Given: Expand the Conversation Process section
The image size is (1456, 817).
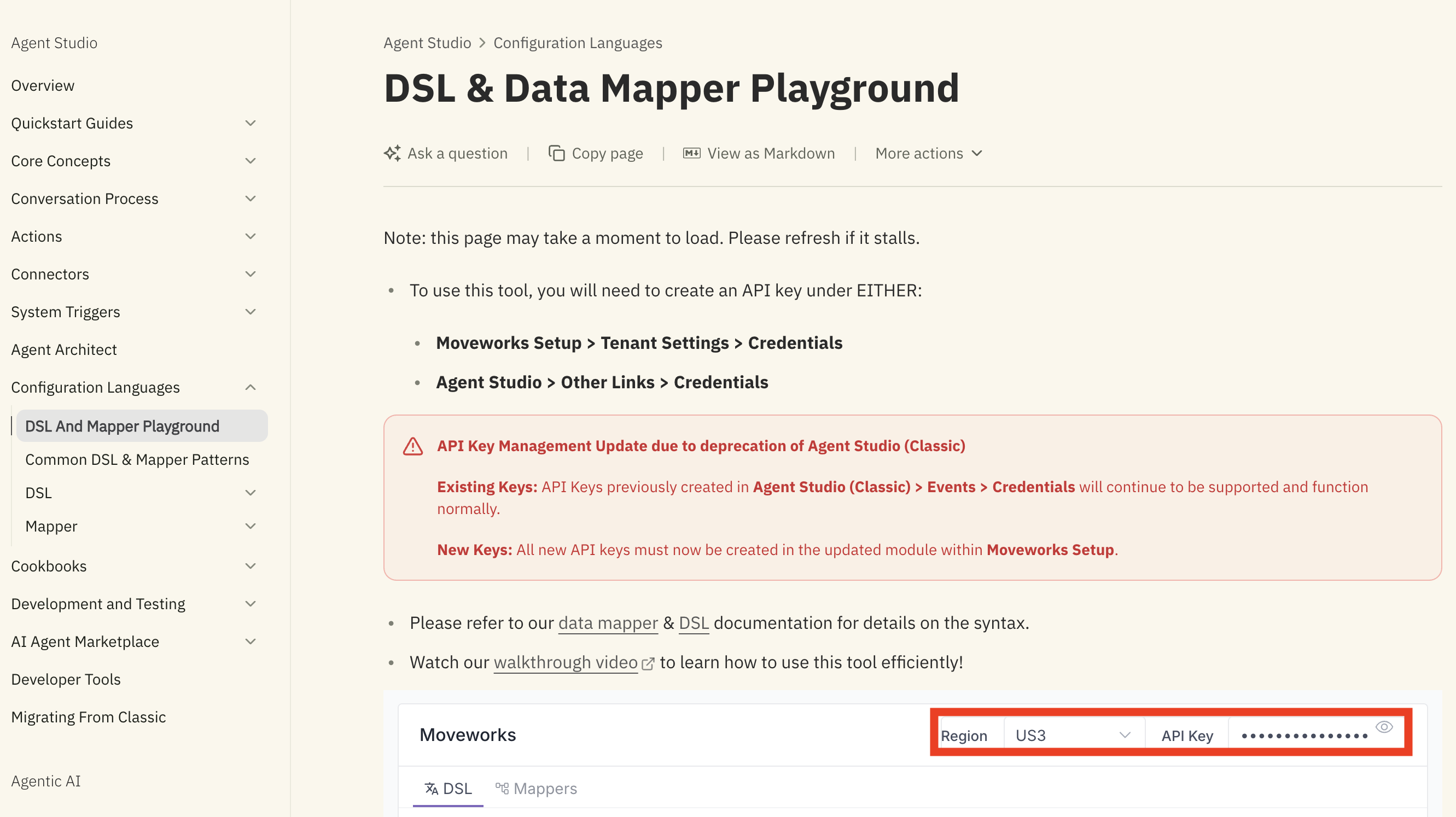Looking at the screenshot, I should click(x=251, y=199).
